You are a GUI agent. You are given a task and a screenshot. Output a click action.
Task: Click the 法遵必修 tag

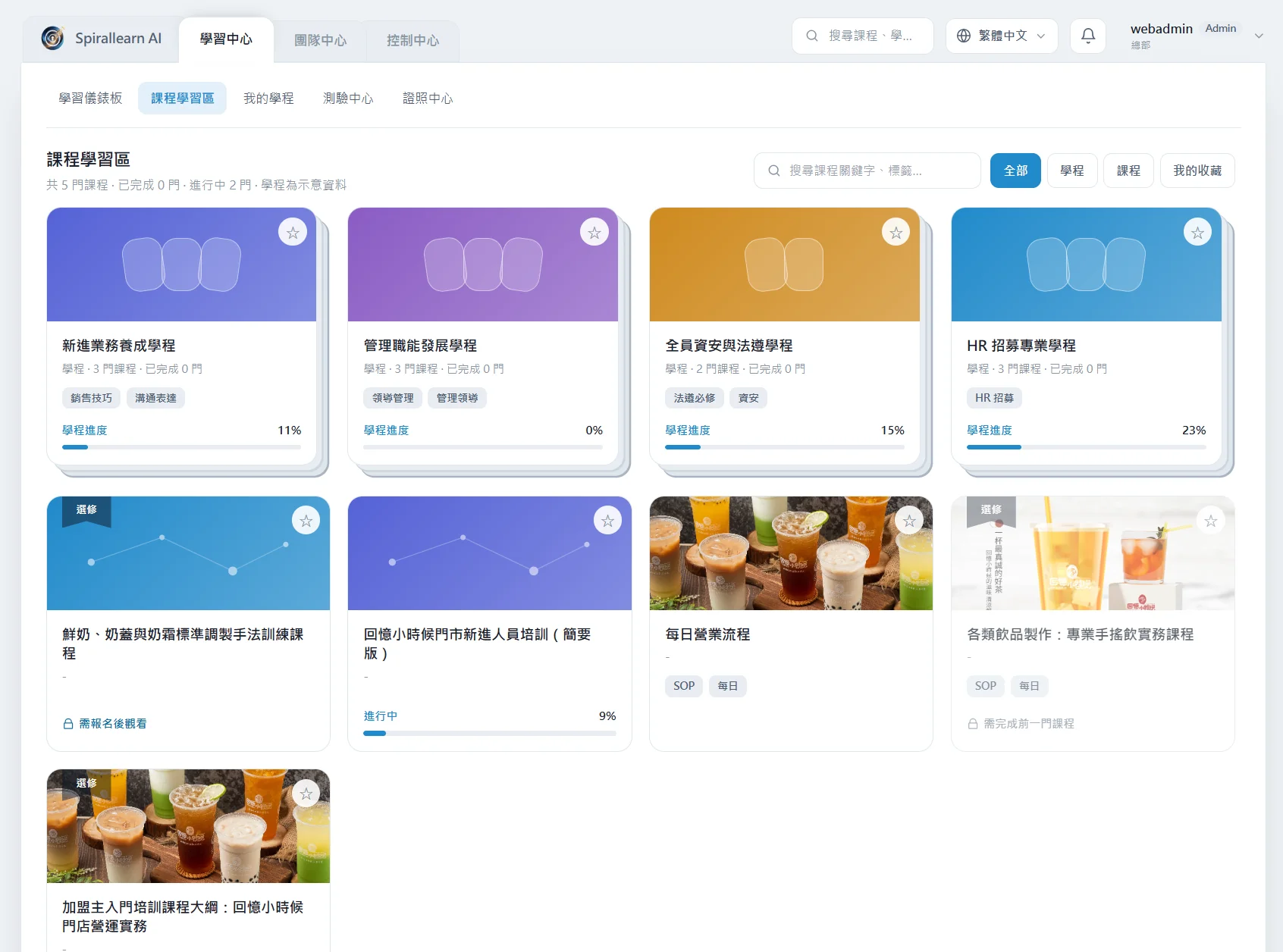695,398
